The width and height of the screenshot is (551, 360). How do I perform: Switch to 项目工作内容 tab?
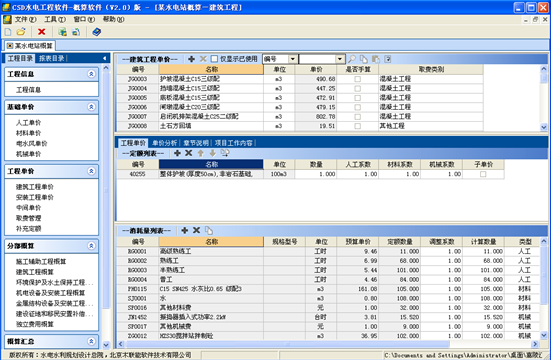click(233, 143)
